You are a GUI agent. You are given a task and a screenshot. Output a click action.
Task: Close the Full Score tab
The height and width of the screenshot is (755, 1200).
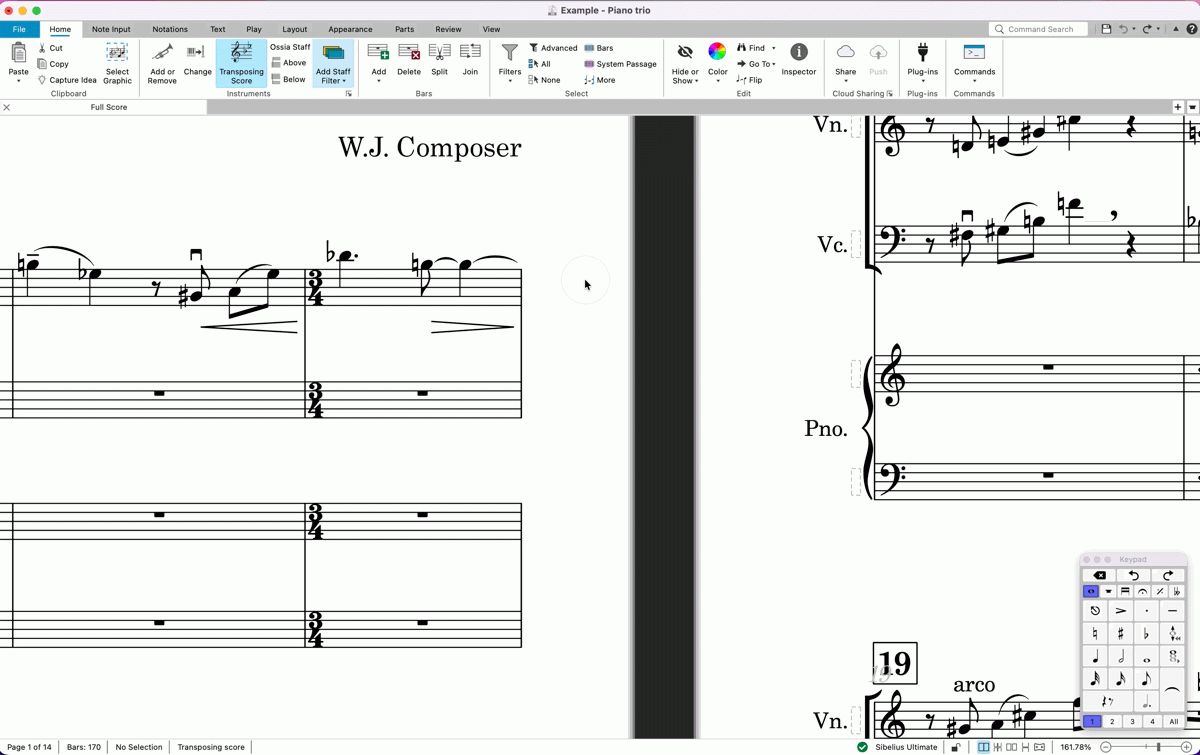7,107
